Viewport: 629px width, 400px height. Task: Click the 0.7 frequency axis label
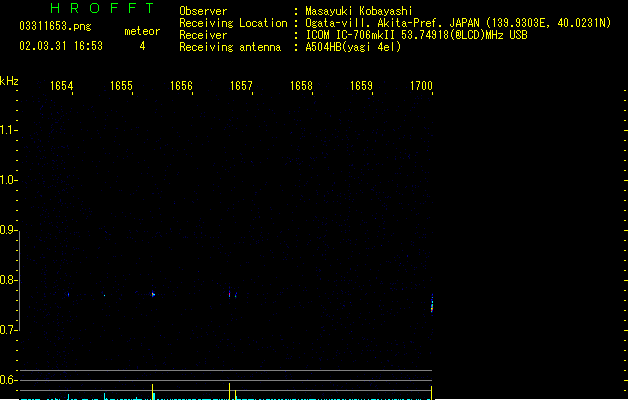point(7,330)
